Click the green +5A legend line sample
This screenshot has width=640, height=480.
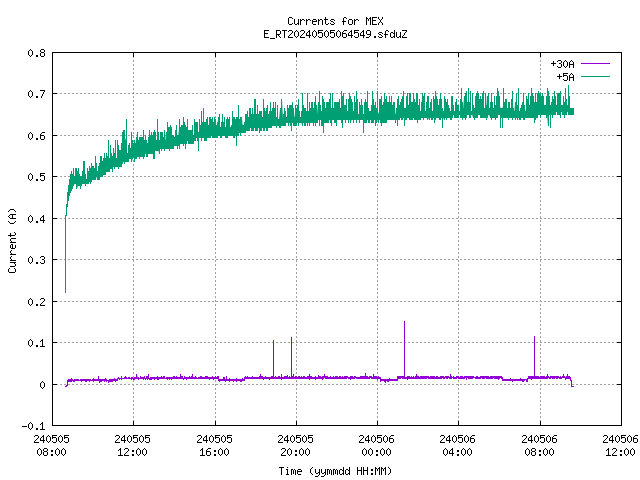click(x=596, y=76)
